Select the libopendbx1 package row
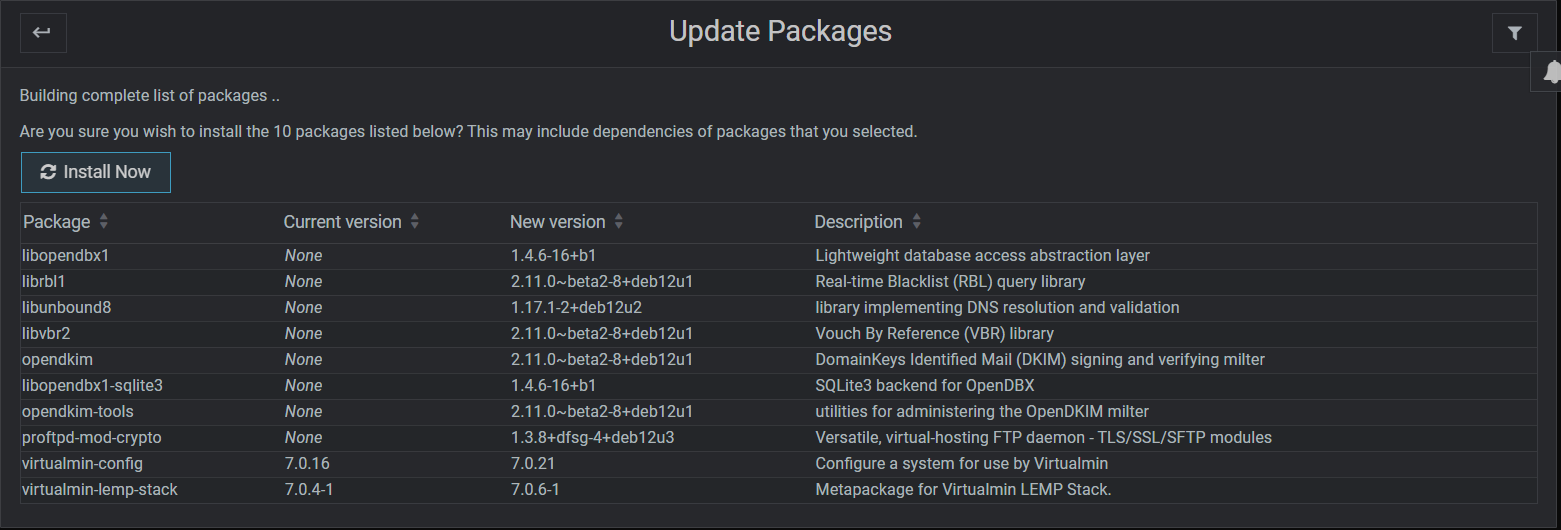Viewport: 1561px width, 530px height. 778,256
